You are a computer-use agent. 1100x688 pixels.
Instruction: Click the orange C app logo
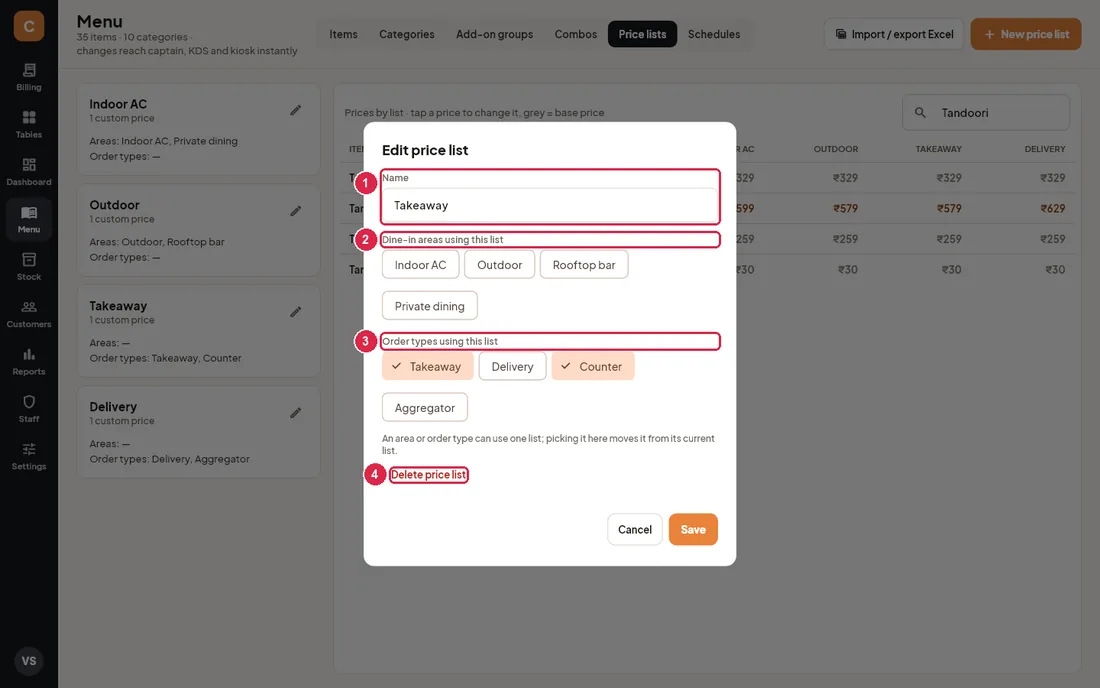(x=29, y=26)
